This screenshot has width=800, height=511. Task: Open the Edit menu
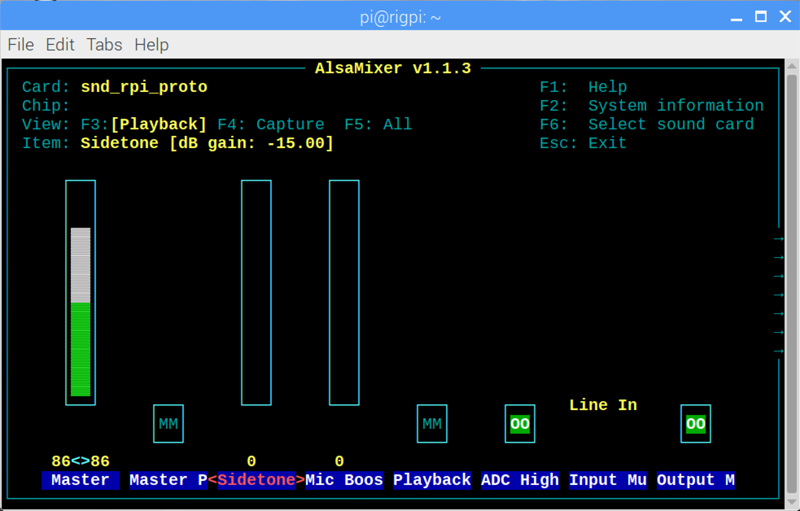coord(60,45)
